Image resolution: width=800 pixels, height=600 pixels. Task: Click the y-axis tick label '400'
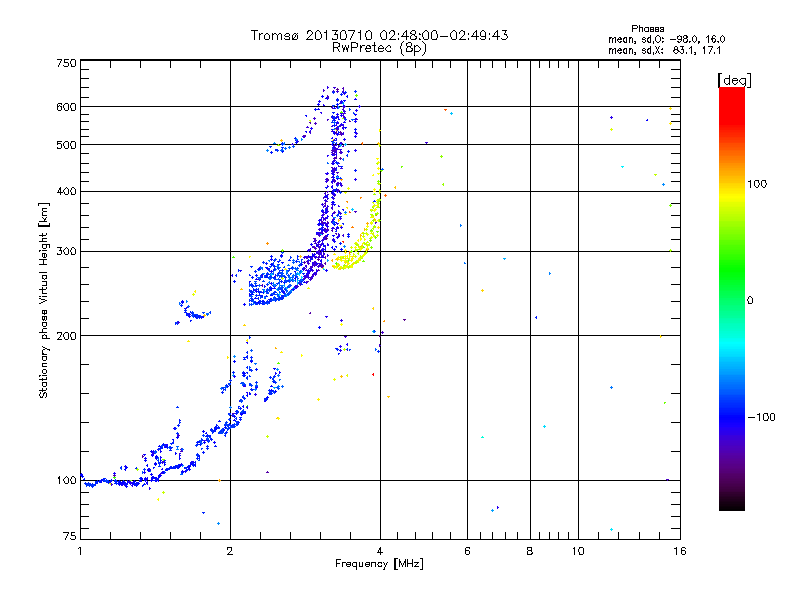pyautogui.click(x=66, y=191)
